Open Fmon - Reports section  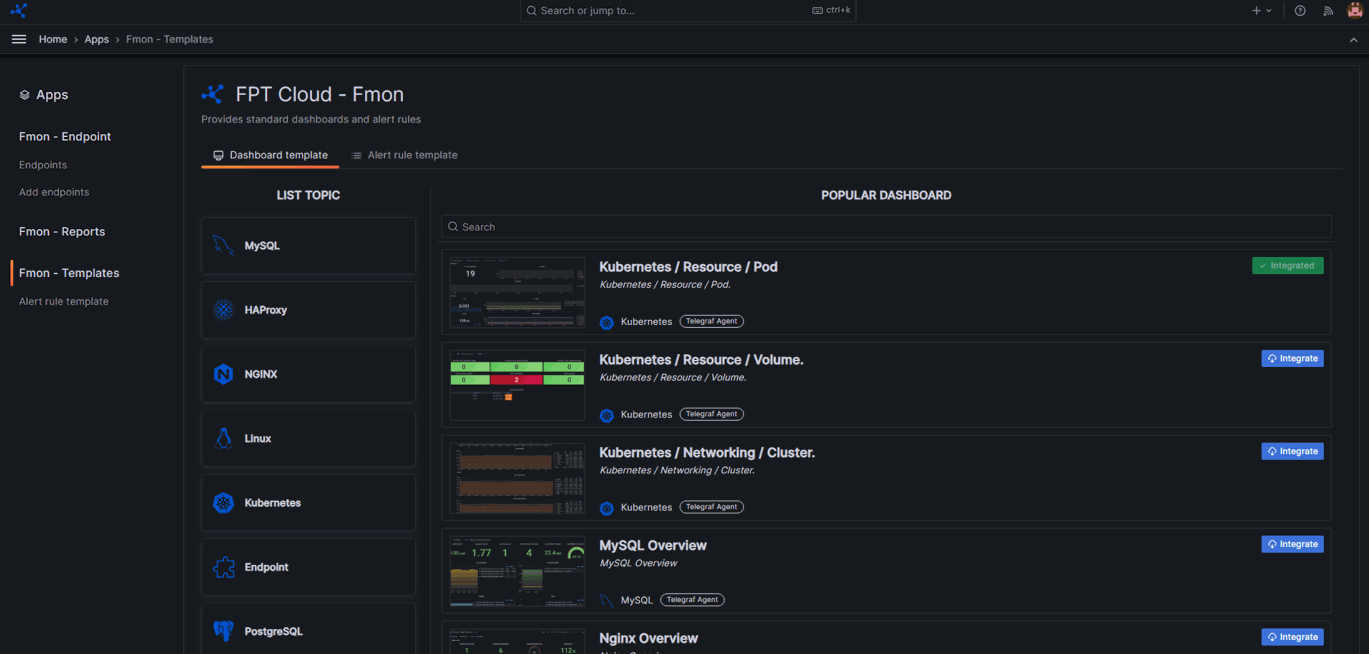62,231
